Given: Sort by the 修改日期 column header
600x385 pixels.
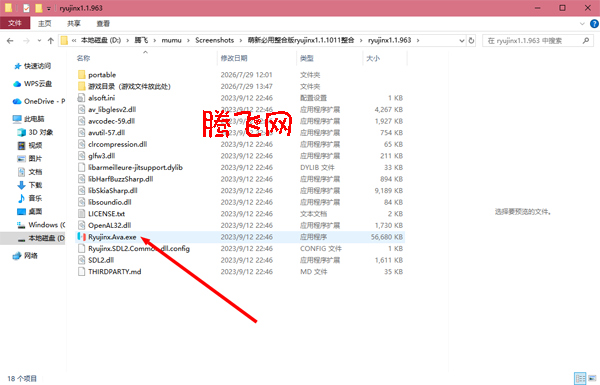Looking at the screenshot, I should [x=234, y=58].
